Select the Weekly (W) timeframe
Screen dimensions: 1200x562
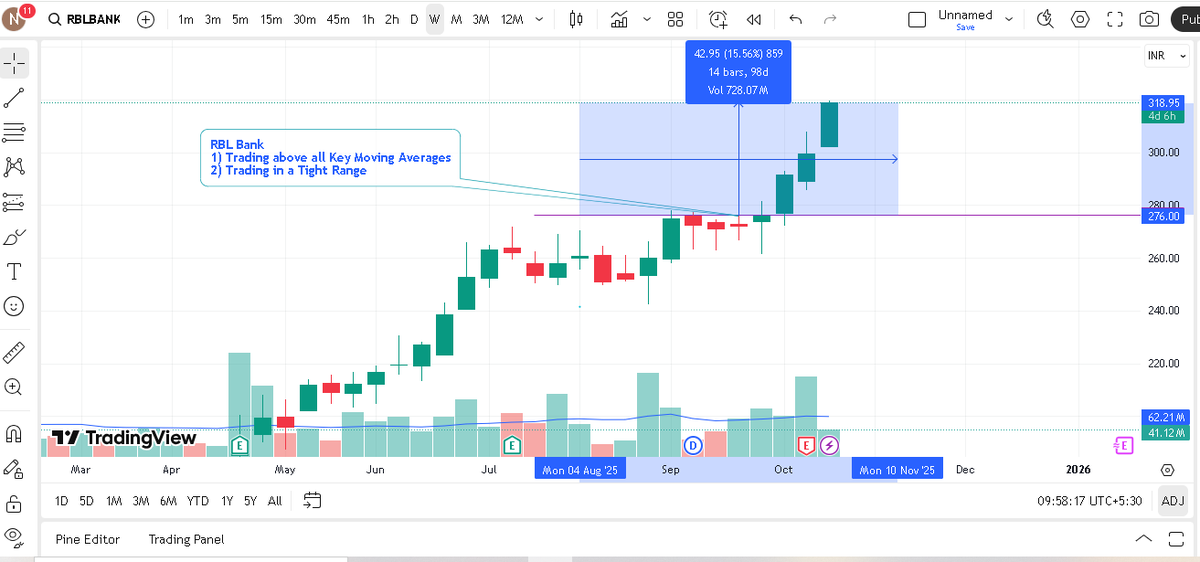[434, 19]
